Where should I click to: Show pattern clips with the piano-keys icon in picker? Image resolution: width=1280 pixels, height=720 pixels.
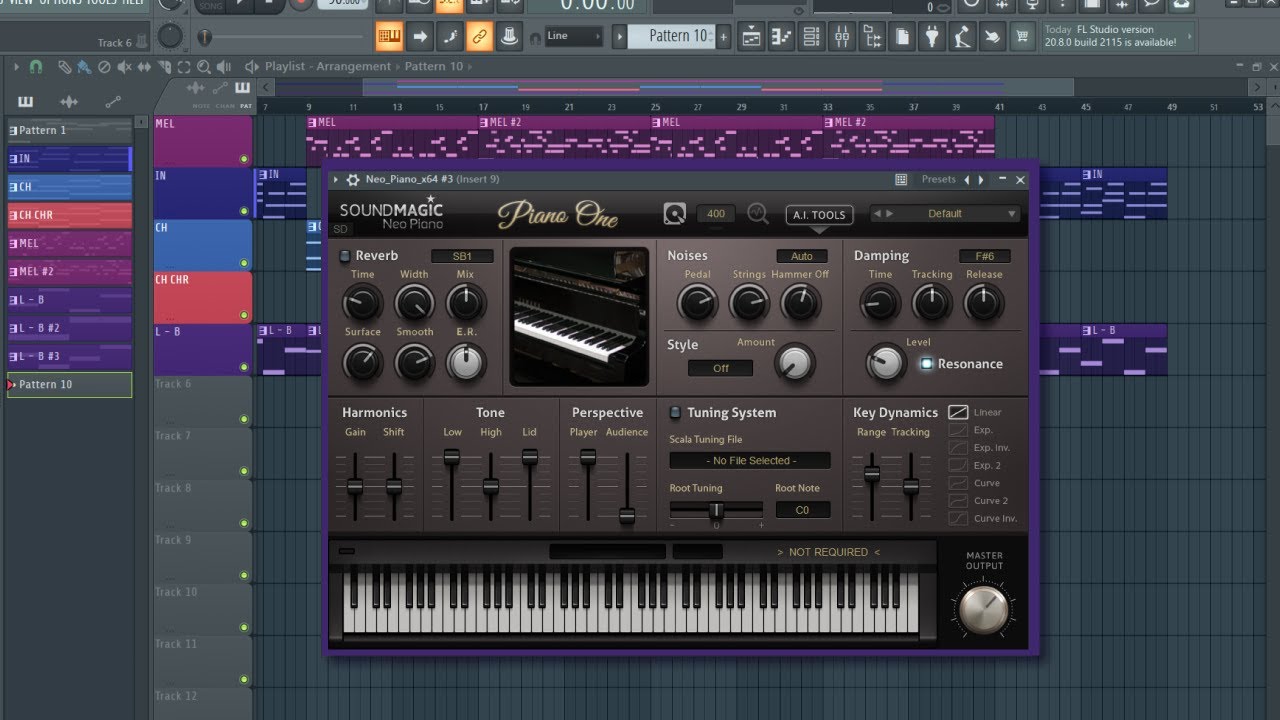pyautogui.click(x=24, y=101)
